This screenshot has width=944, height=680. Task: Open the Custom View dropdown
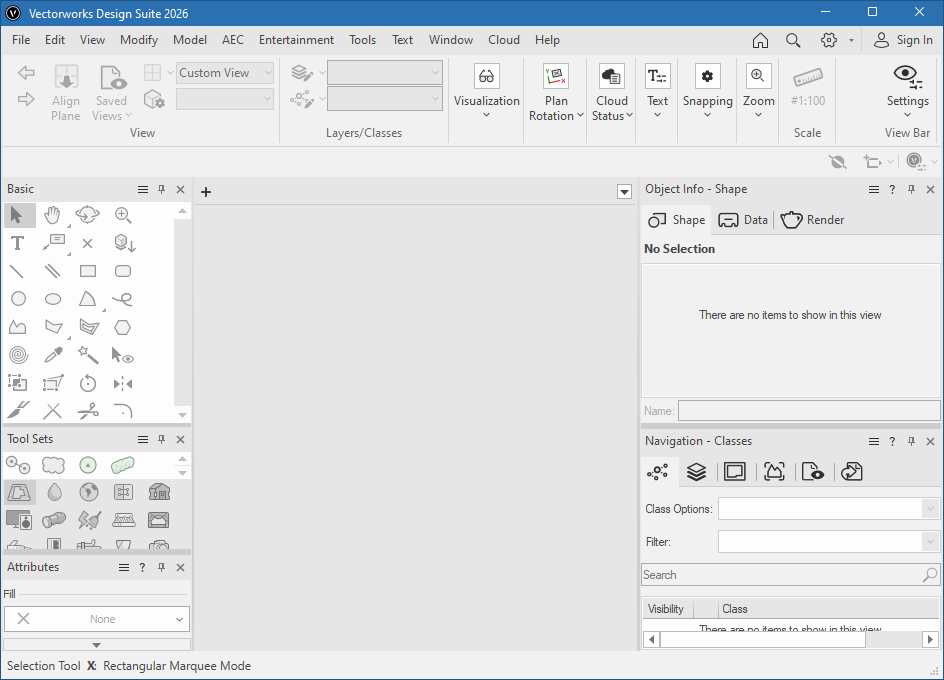click(x=225, y=73)
